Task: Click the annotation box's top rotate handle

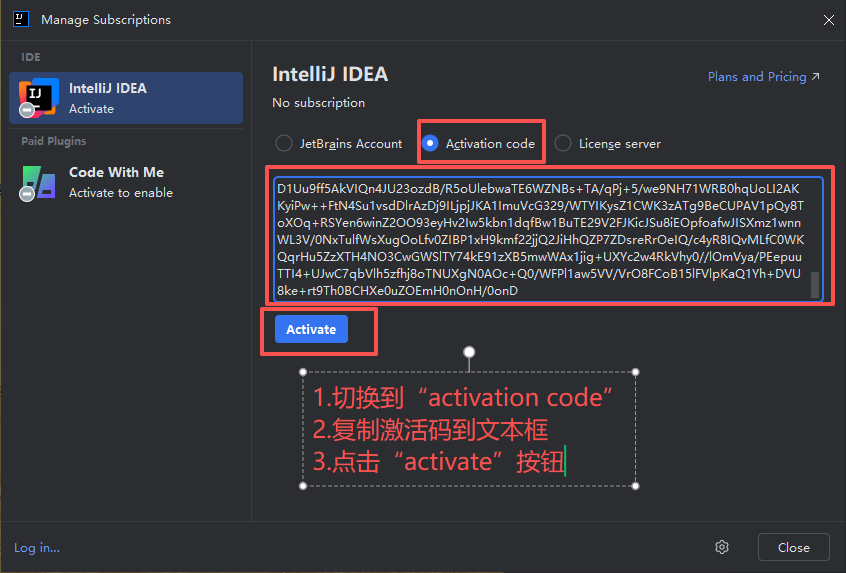Action: pyautogui.click(x=469, y=352)
